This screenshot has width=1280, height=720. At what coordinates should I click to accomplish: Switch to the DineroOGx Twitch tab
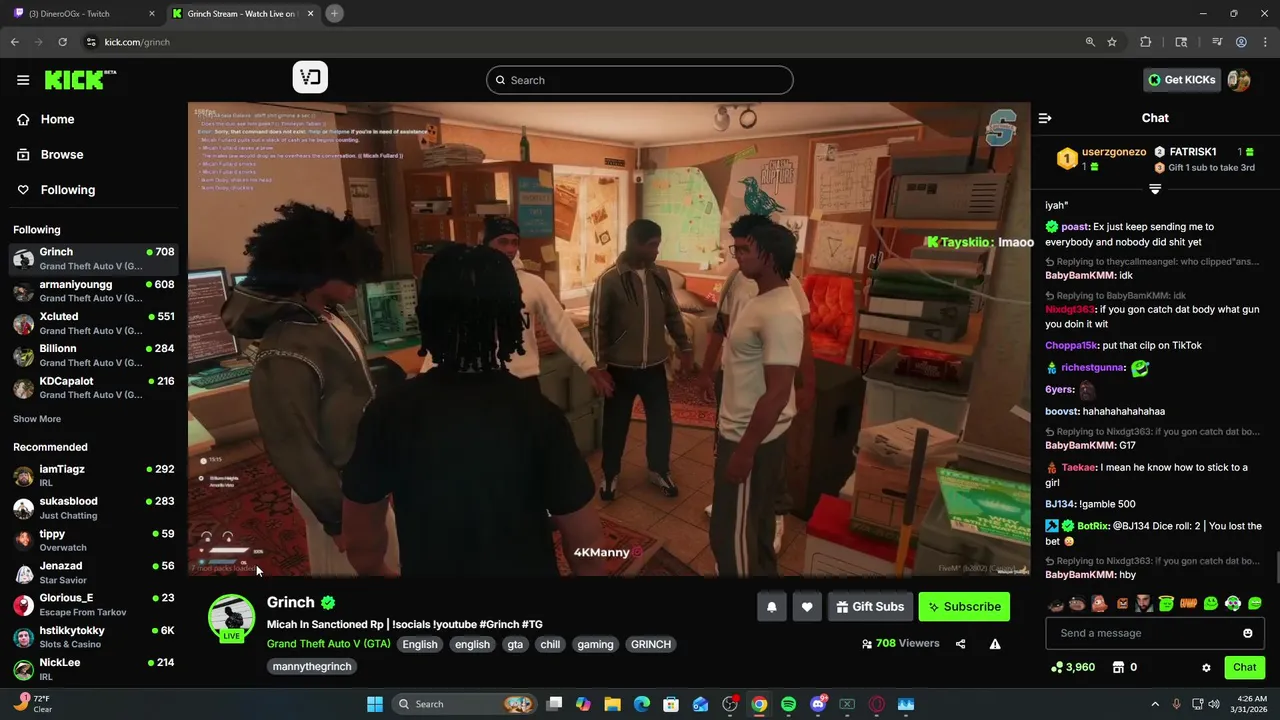[85, 14]
